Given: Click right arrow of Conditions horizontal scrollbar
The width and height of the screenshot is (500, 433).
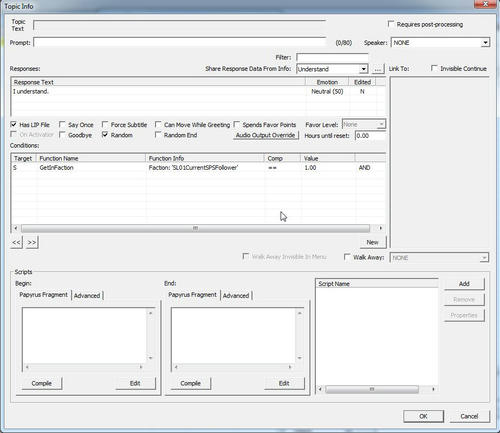Looking at the screenshot, I should 380,228.
